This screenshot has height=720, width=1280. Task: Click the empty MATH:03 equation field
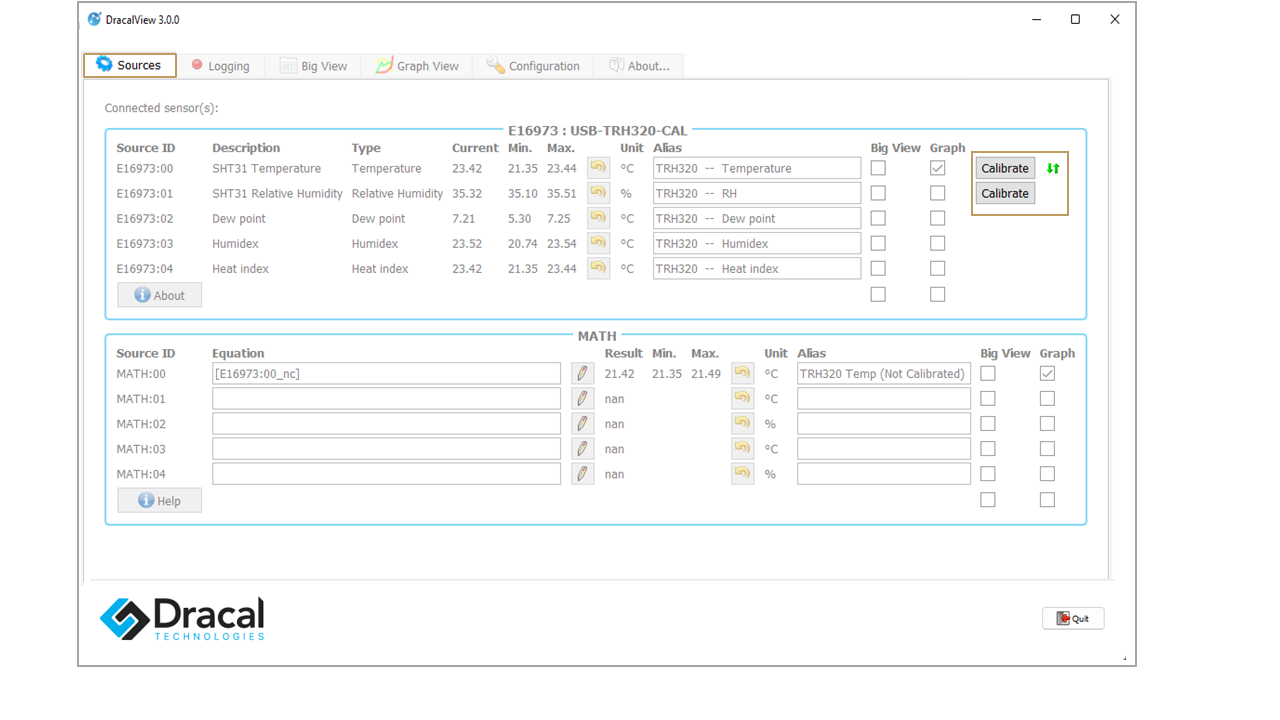coord(386,448)
